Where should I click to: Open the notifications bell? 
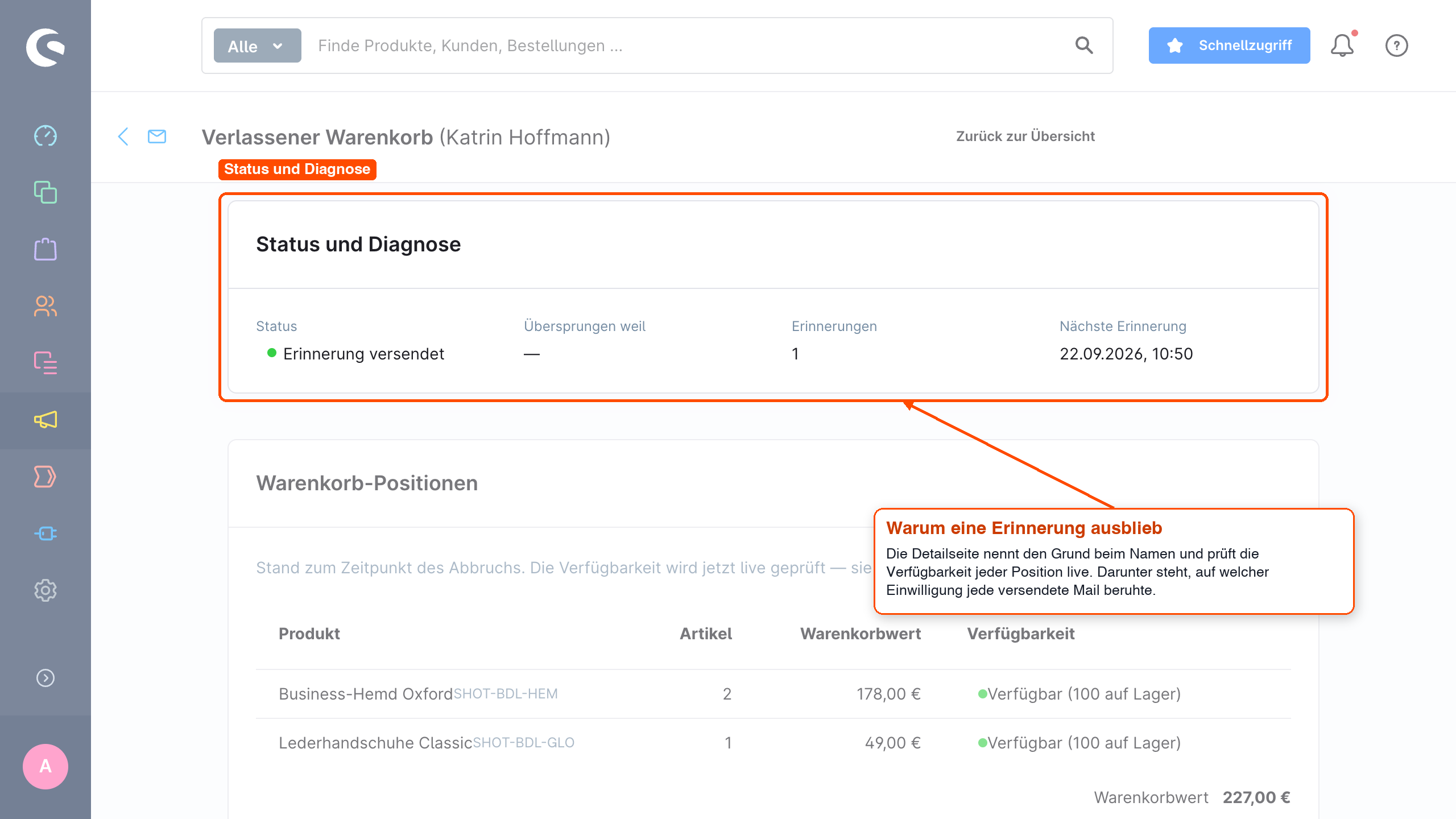pyautogui.click(x=1342, y=45)
